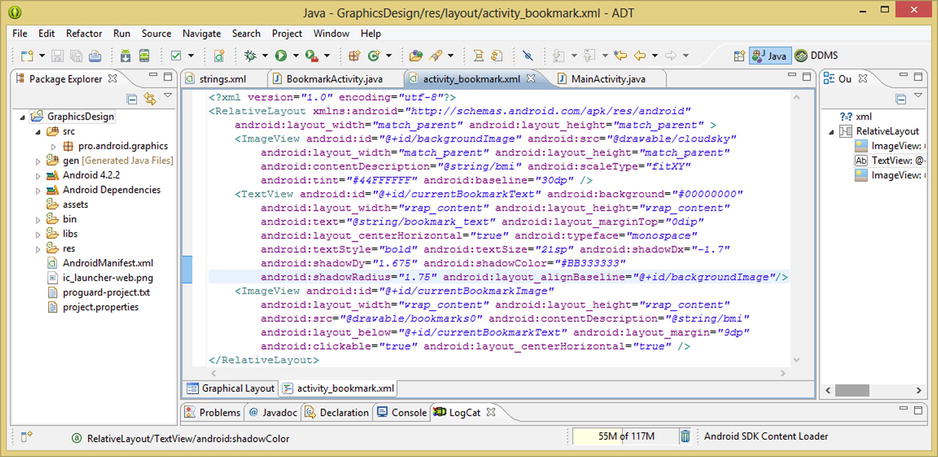
Task: Click the Last Edit Location arrow icon
Action: tap(621, 56)
